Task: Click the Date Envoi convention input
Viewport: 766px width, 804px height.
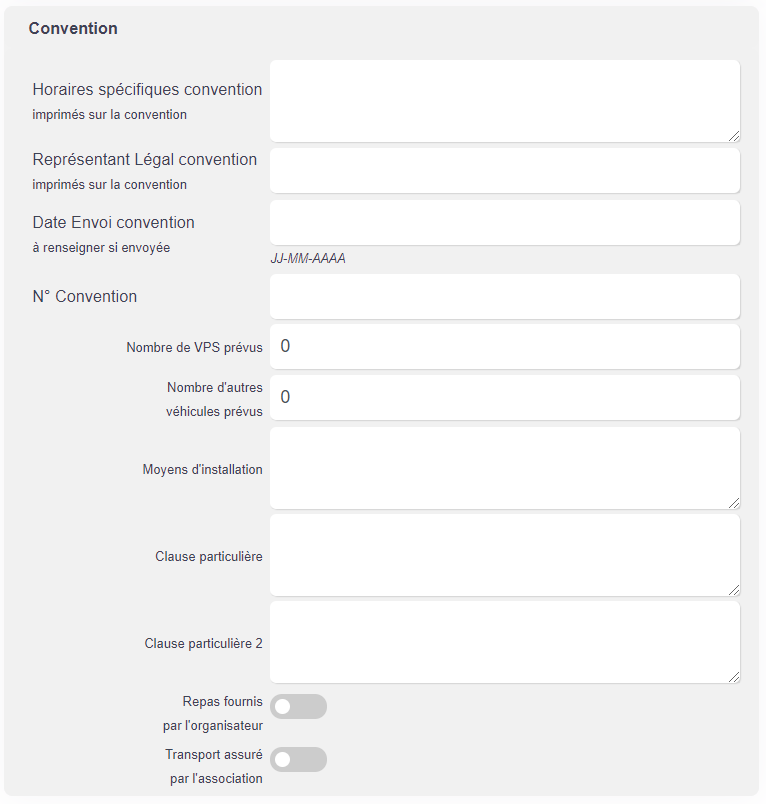Action: click(505, 223)
